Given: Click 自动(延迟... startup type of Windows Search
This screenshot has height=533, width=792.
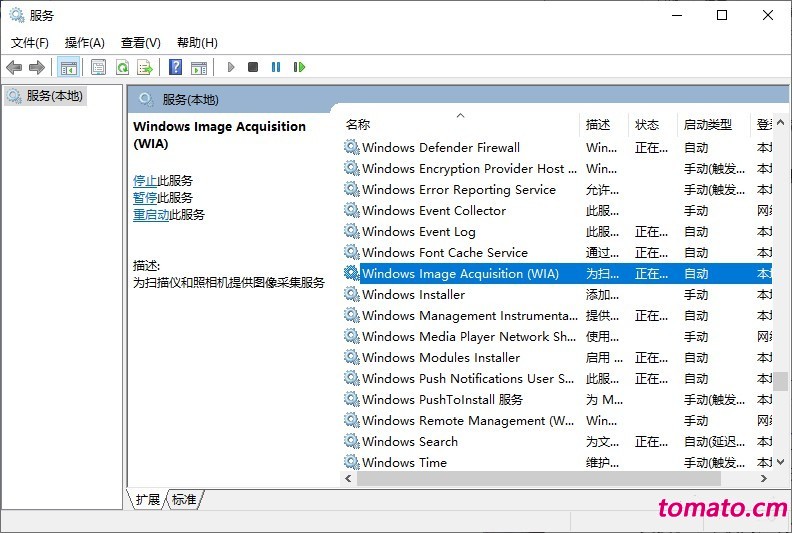Looking at the screenshot, I should [714, 441].
